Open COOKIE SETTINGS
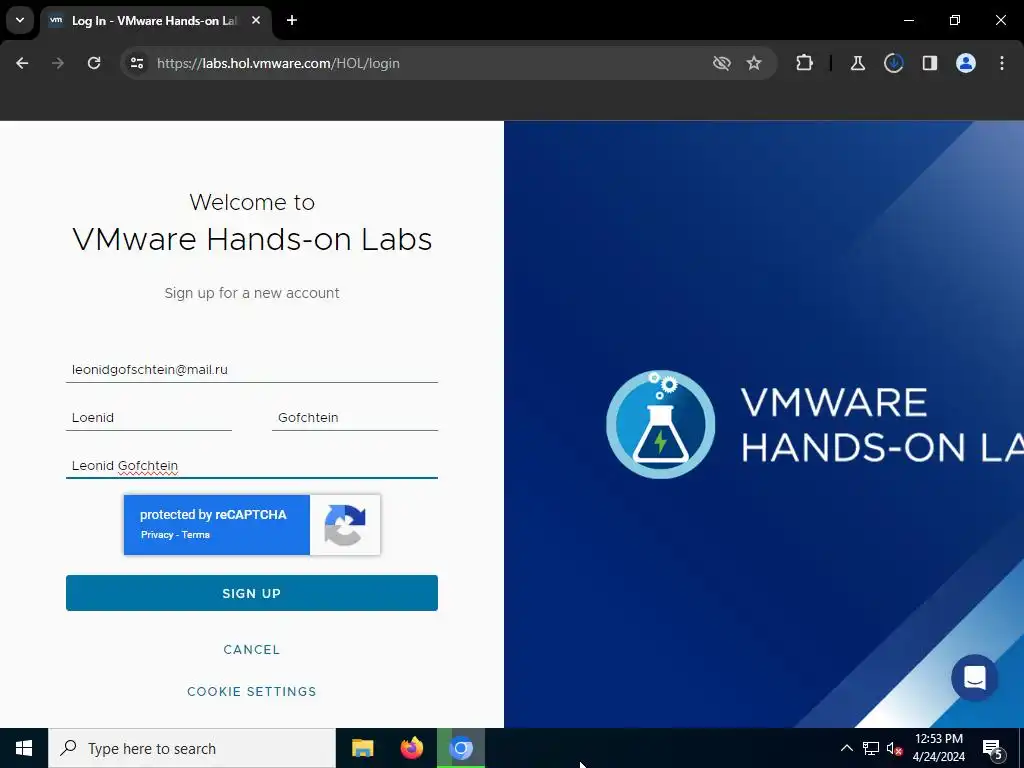The image size is (1024, 768). (251, 692)
